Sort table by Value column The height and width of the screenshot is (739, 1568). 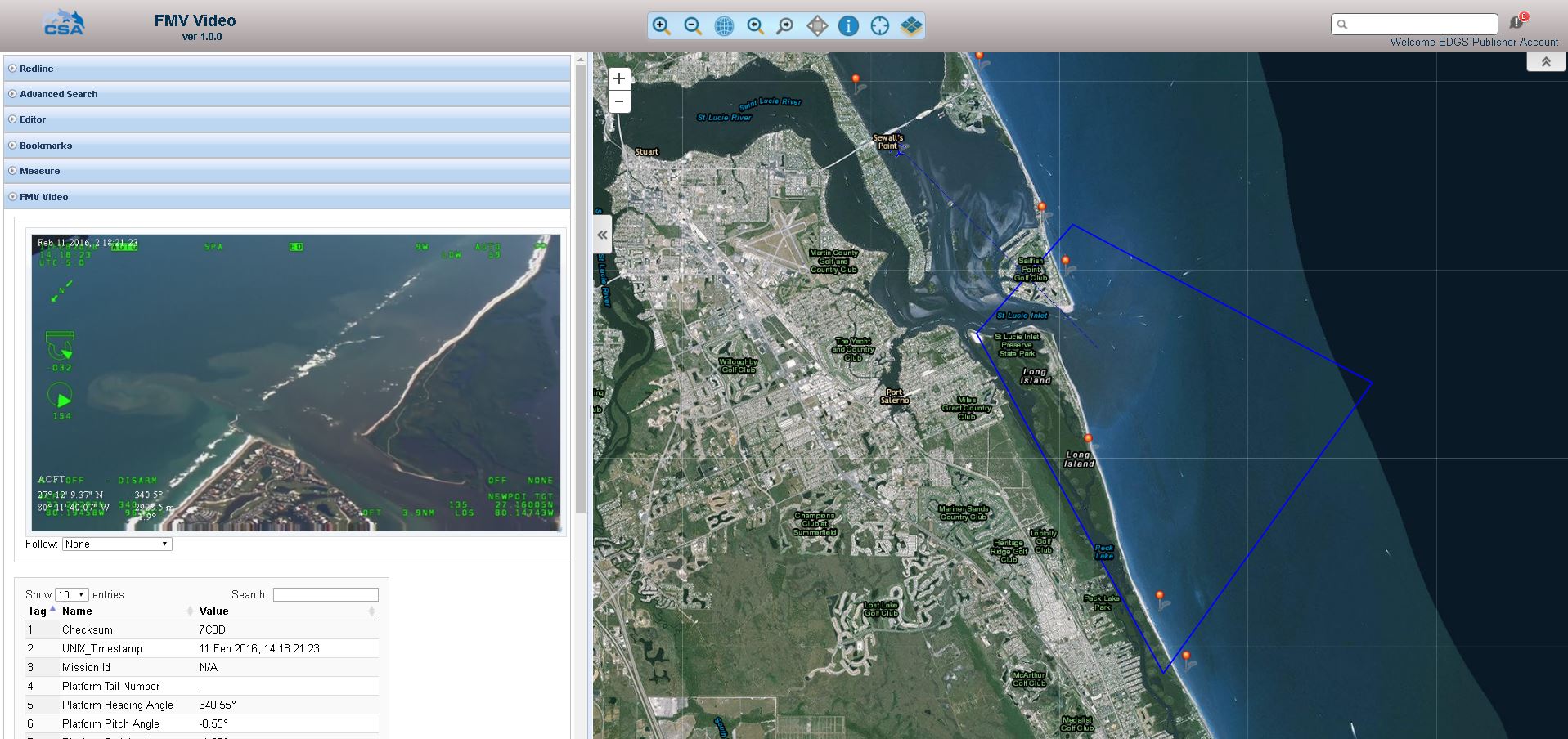point(287,611)
